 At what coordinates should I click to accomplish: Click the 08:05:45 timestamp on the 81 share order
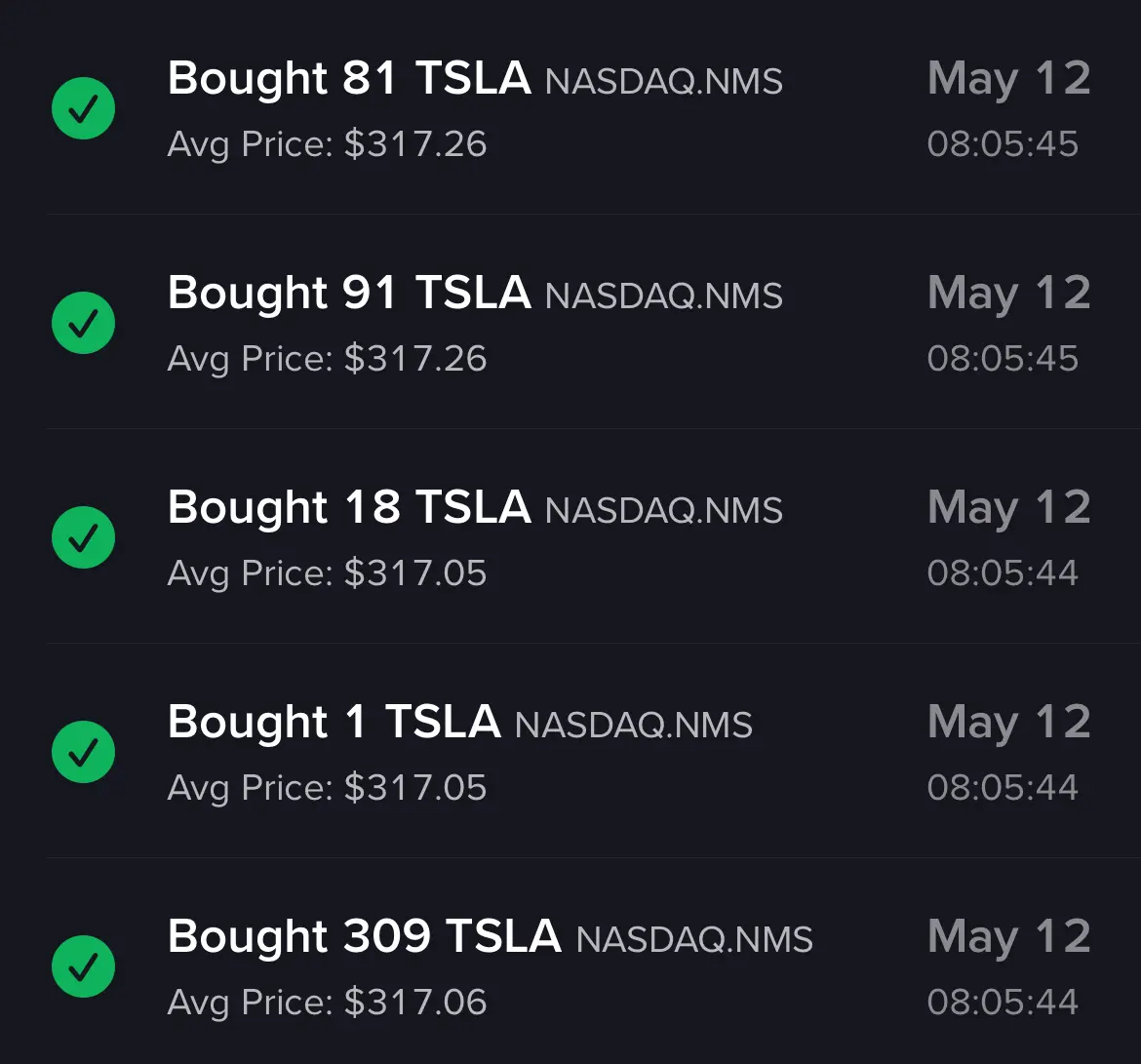tap(1003, 144)
